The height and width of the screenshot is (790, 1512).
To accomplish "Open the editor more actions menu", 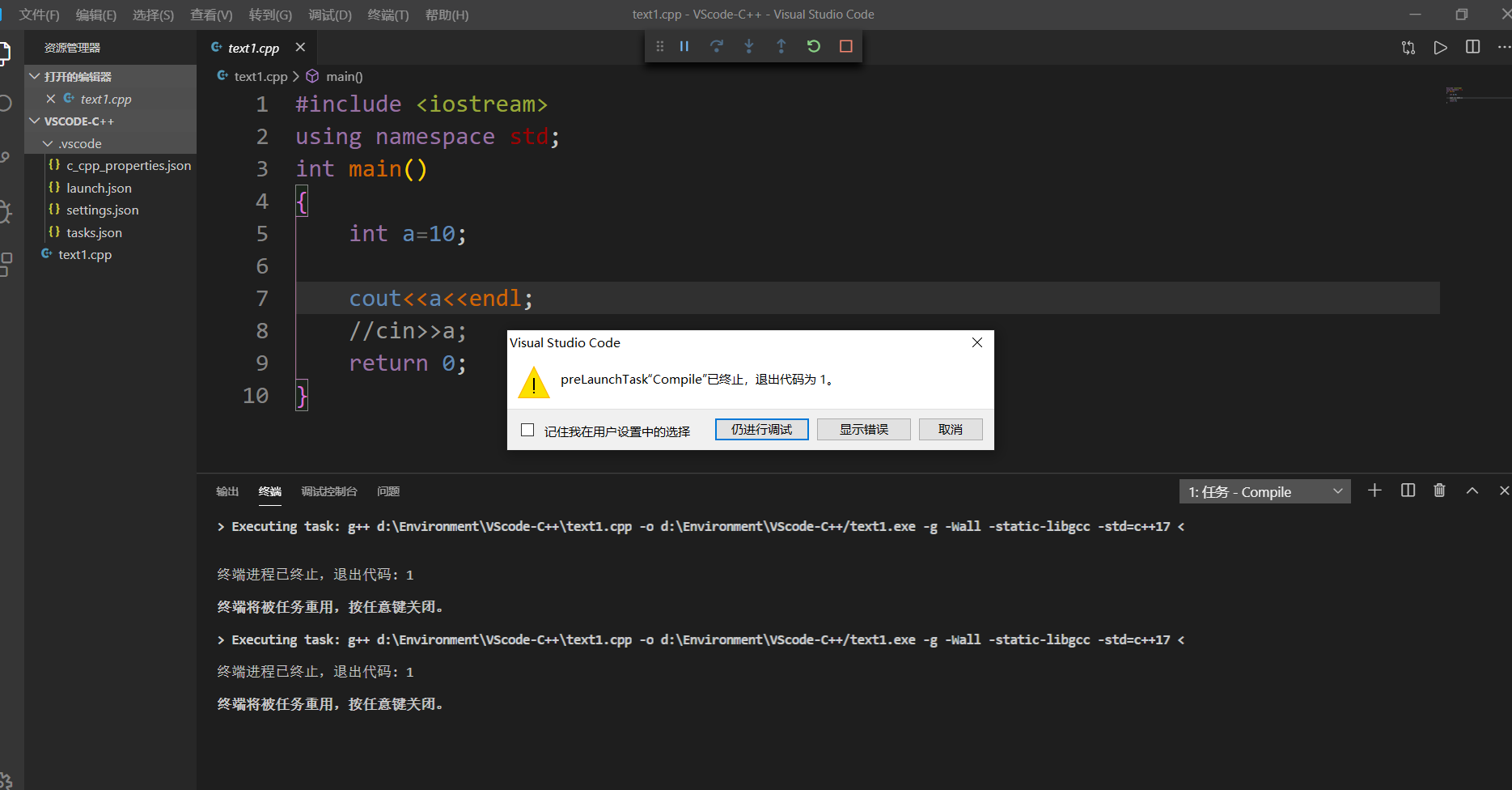I will 1504,47.
